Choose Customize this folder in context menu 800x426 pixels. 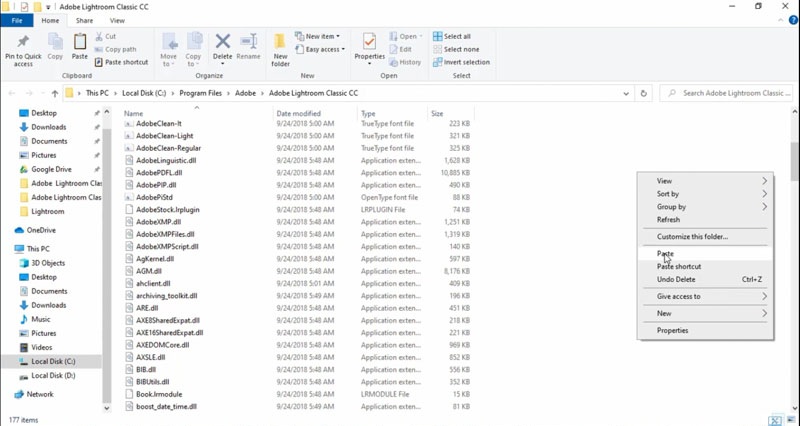pyautogui.click(x=706, y=237)
